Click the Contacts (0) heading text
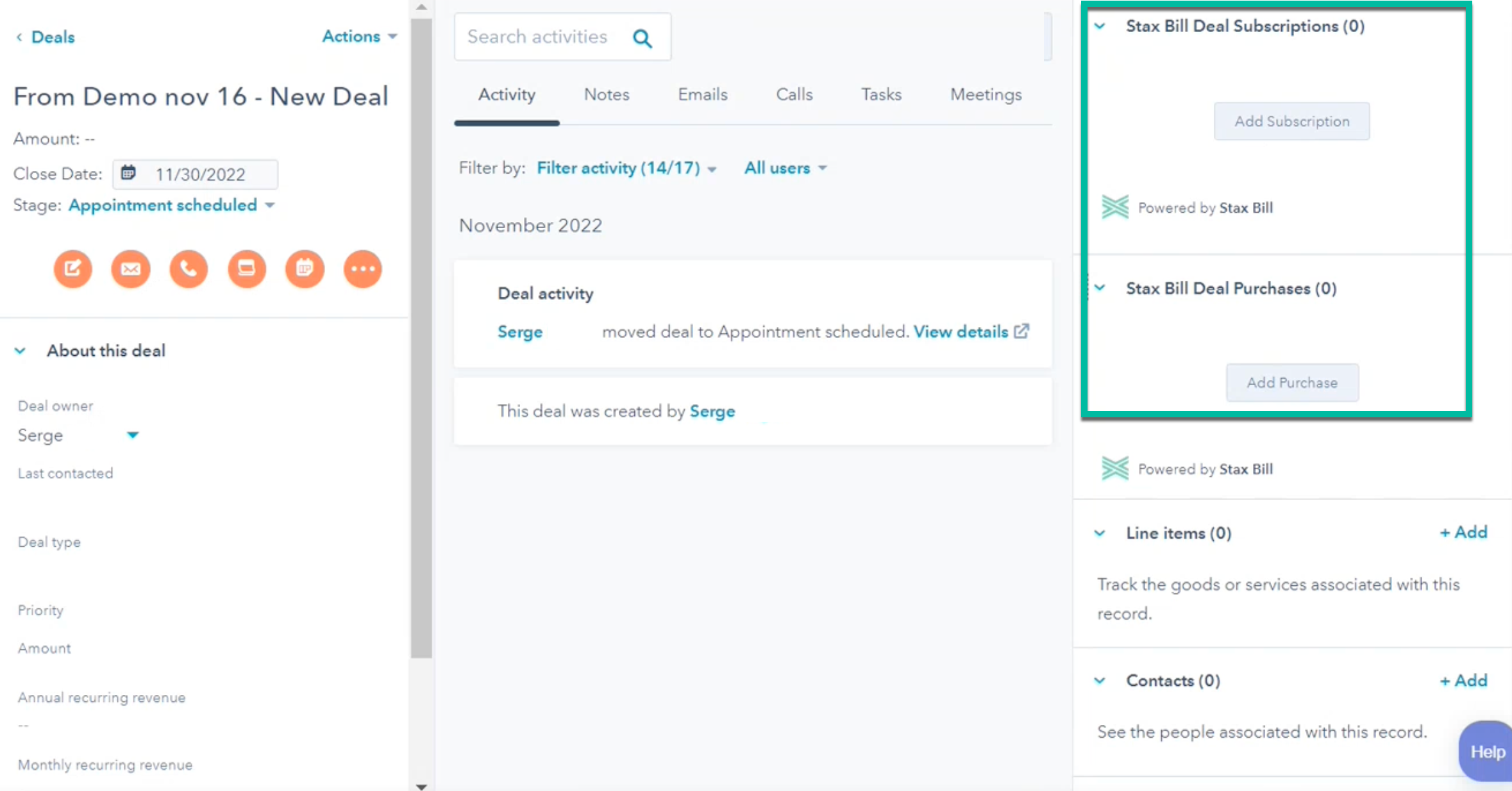The height and width of the screenshot is (791, 1512). click(x=1173, y=681)
